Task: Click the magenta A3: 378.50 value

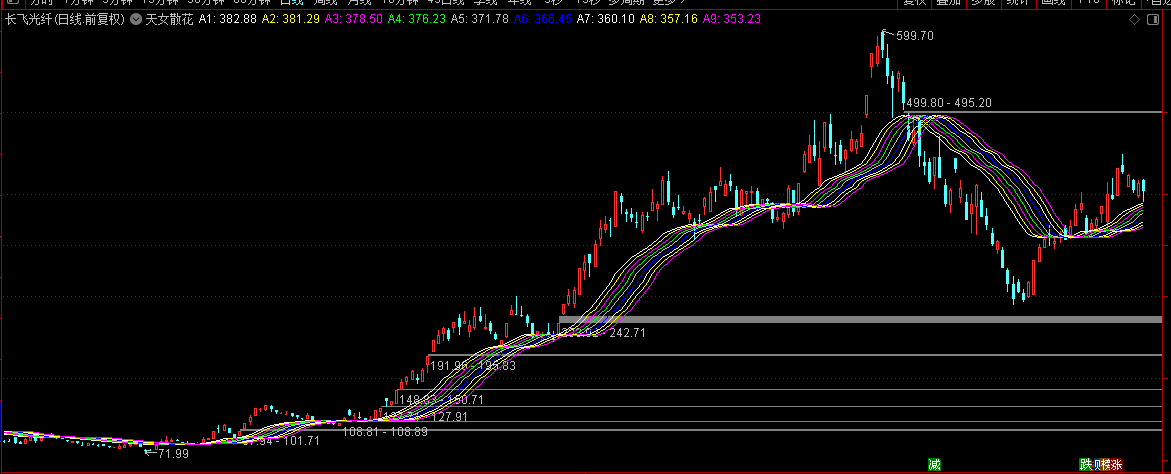Action: click(352, 19)
